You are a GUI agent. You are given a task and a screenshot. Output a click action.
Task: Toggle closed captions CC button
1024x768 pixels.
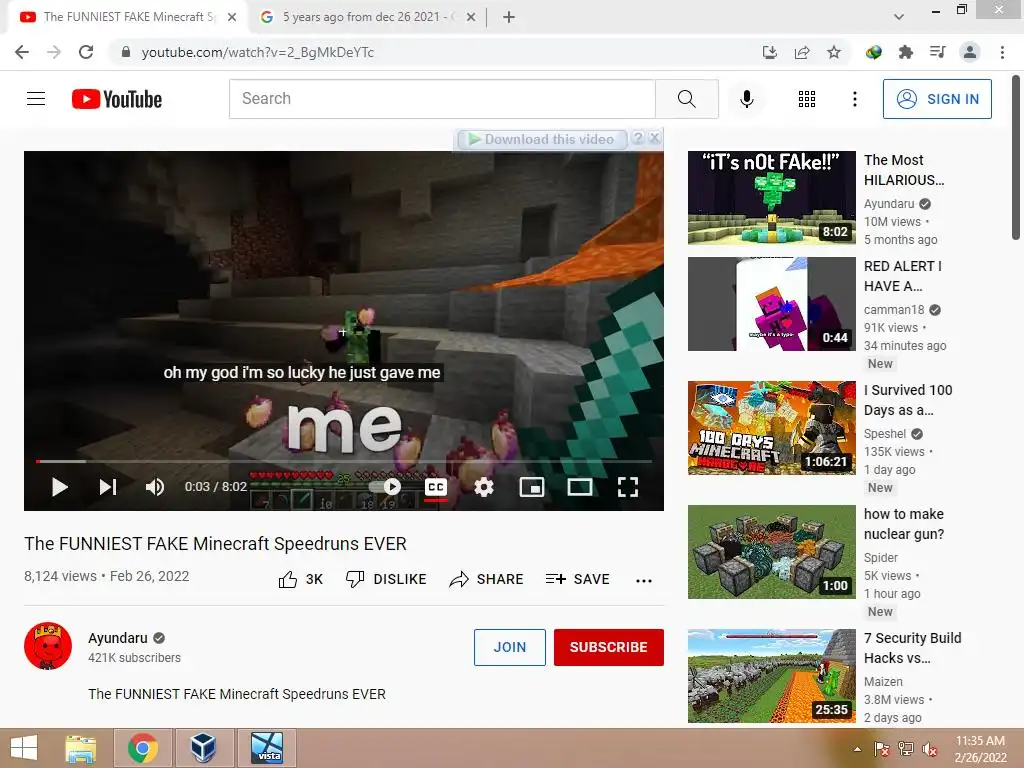coord(436,487)
